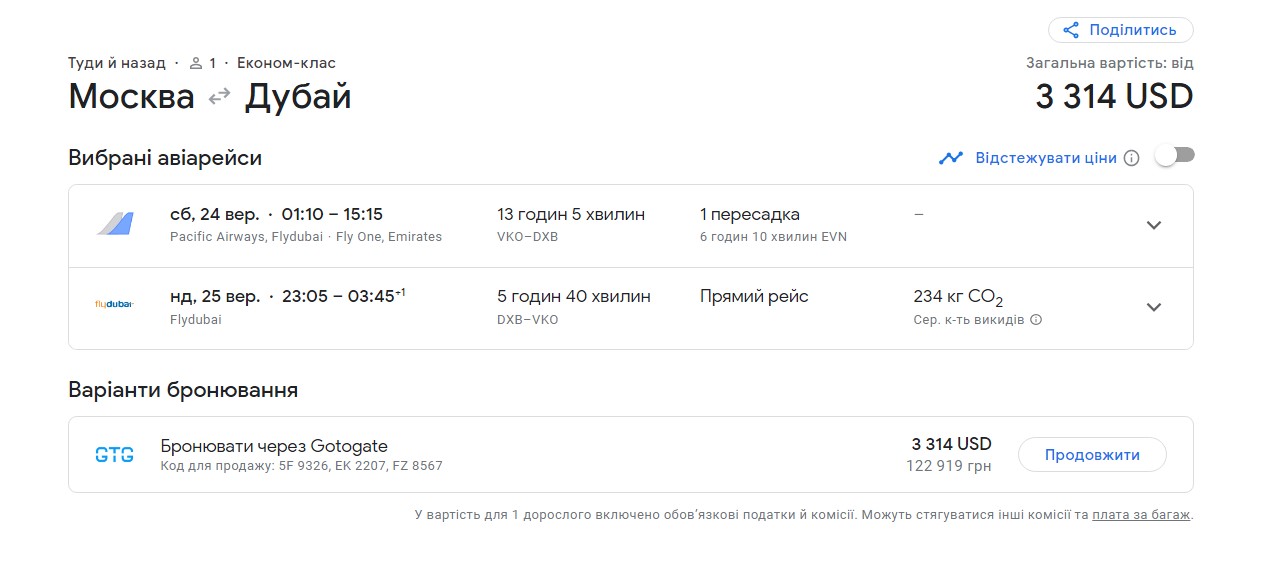The height and width of the screenshot is (564, 1267).
Task: Click the 1 пересадка layover text
Action: pos(749,214)
